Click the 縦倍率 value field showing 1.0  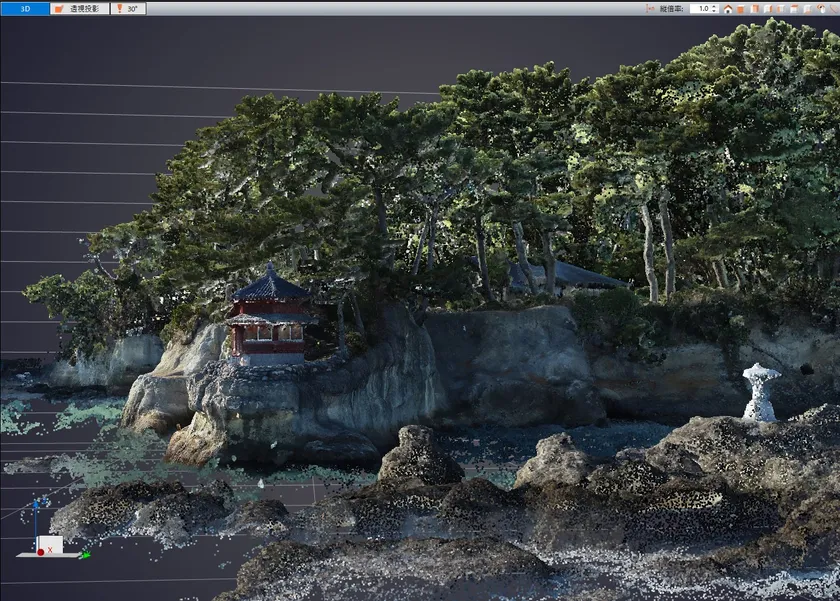tap(702, 8)
